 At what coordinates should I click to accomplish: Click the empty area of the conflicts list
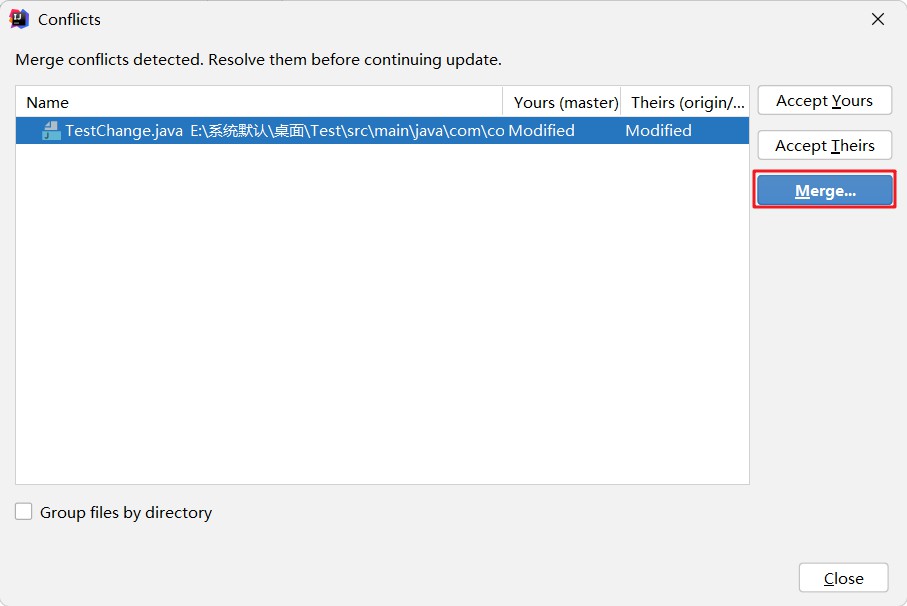380,320
